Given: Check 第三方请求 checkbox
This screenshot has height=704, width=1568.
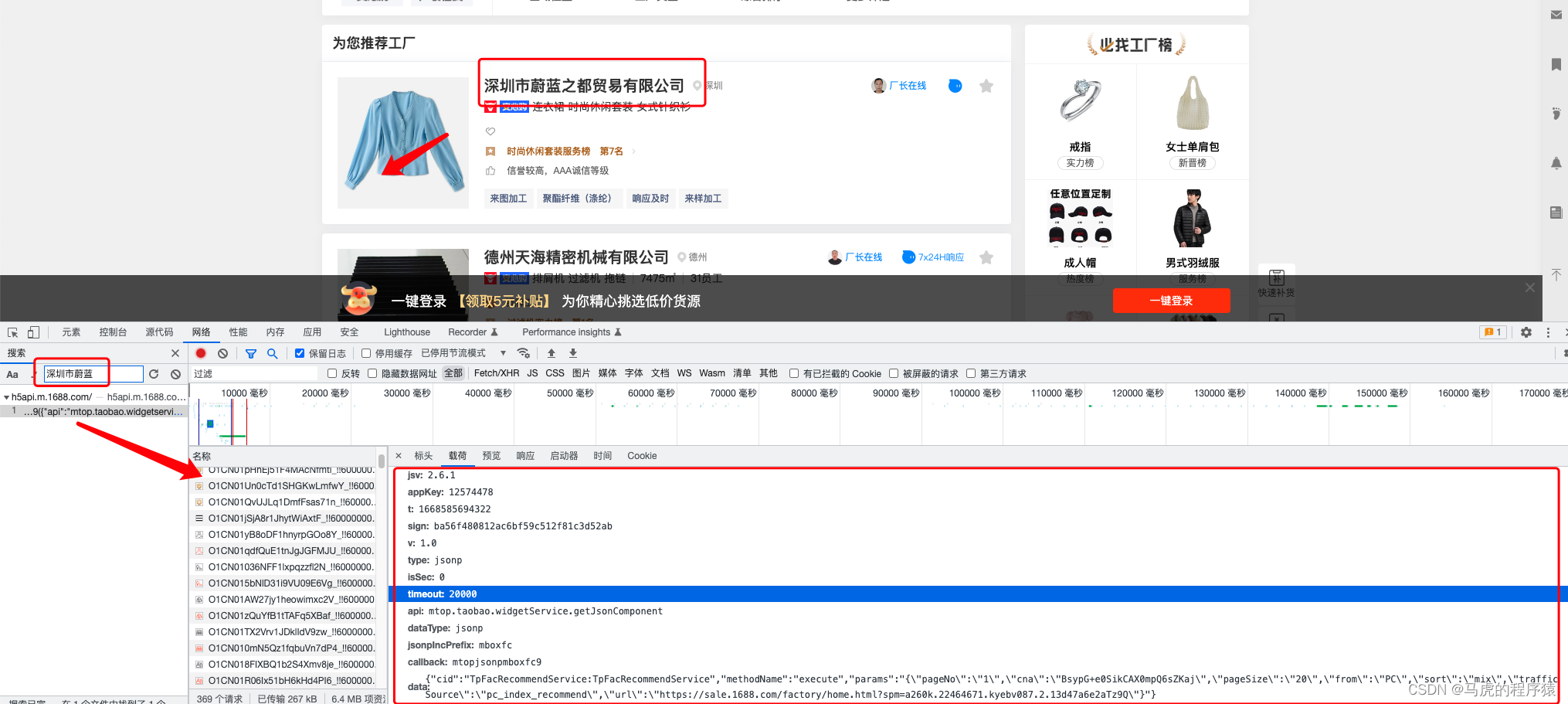Looking at the screenshot, I should click(971, 373).
